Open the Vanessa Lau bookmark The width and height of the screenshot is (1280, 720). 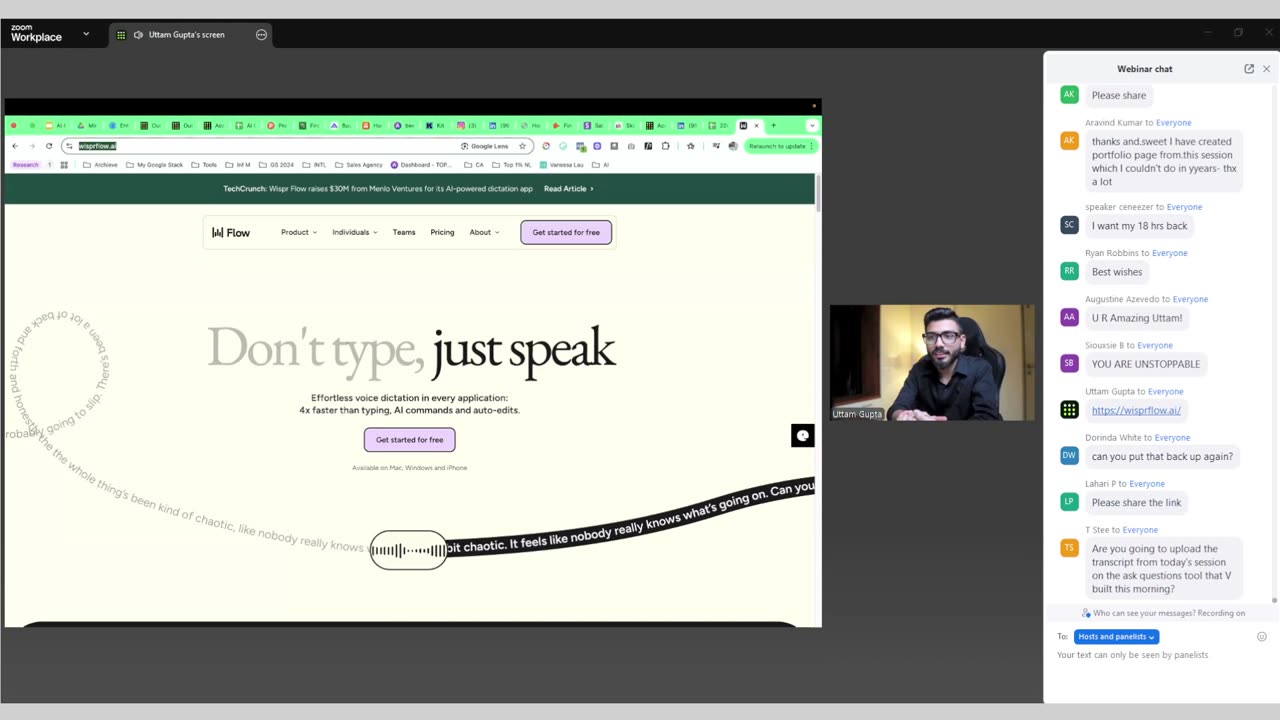[562, 165]
